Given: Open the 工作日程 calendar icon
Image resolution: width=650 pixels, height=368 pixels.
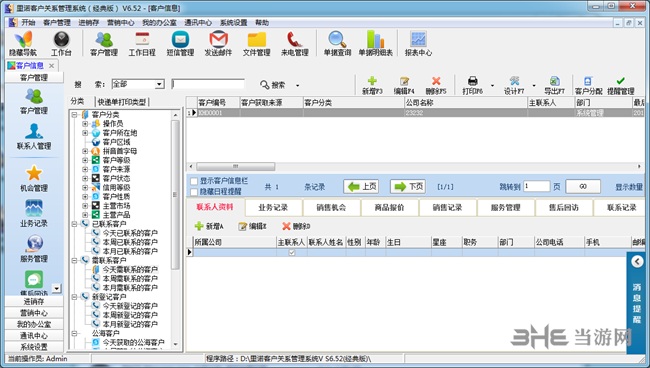Looking at the screenshot, I should pos(142,43).
